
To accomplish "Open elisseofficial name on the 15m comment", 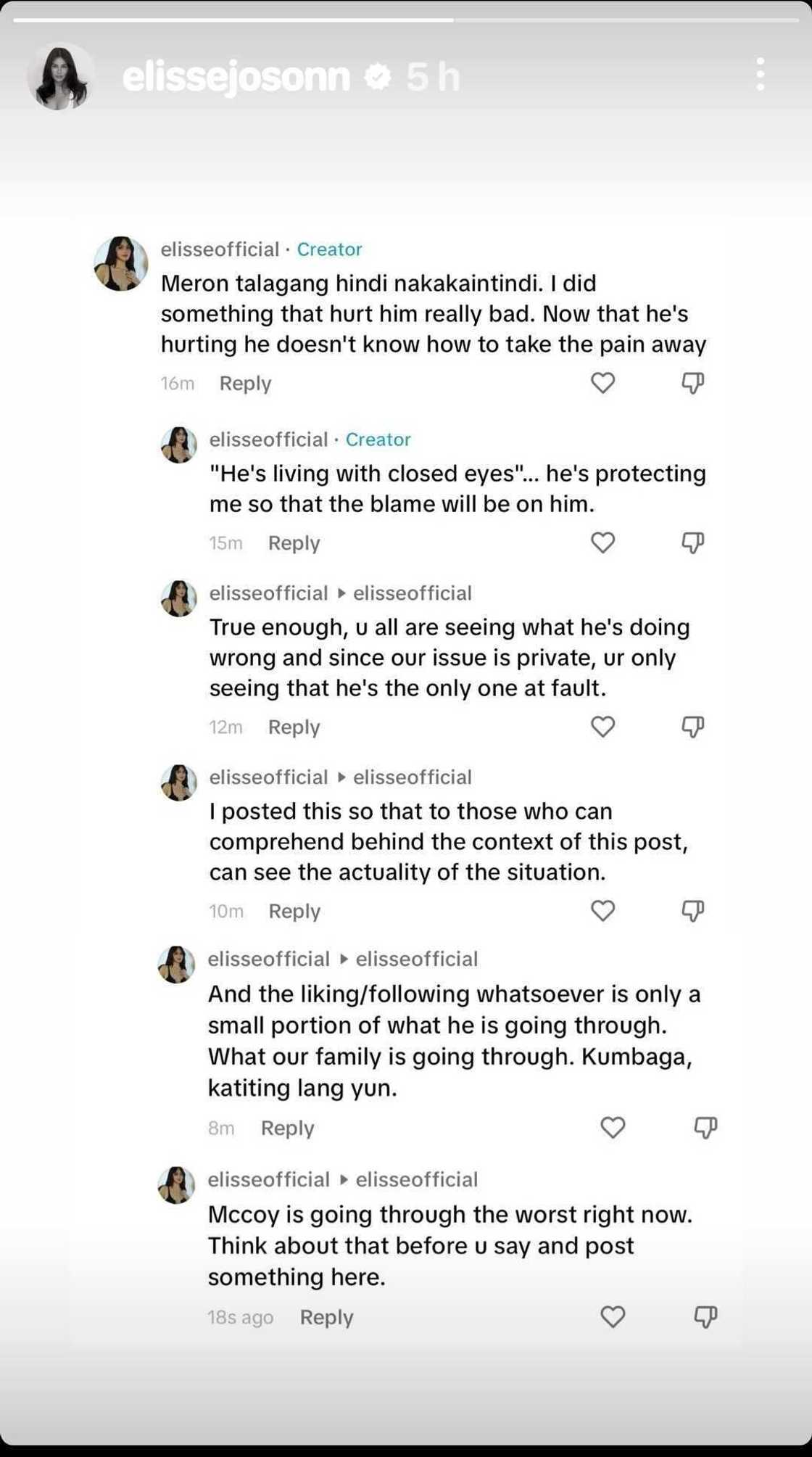I will (268, 439).
